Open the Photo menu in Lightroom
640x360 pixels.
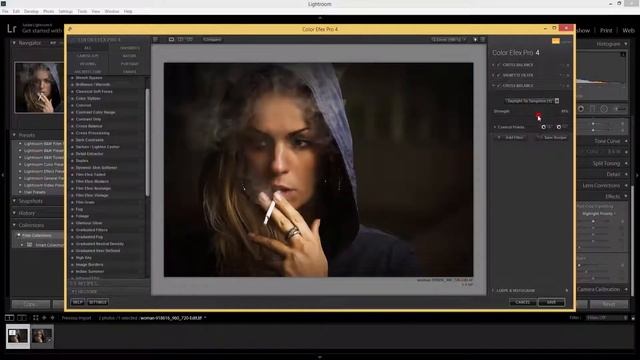point(49,11)
